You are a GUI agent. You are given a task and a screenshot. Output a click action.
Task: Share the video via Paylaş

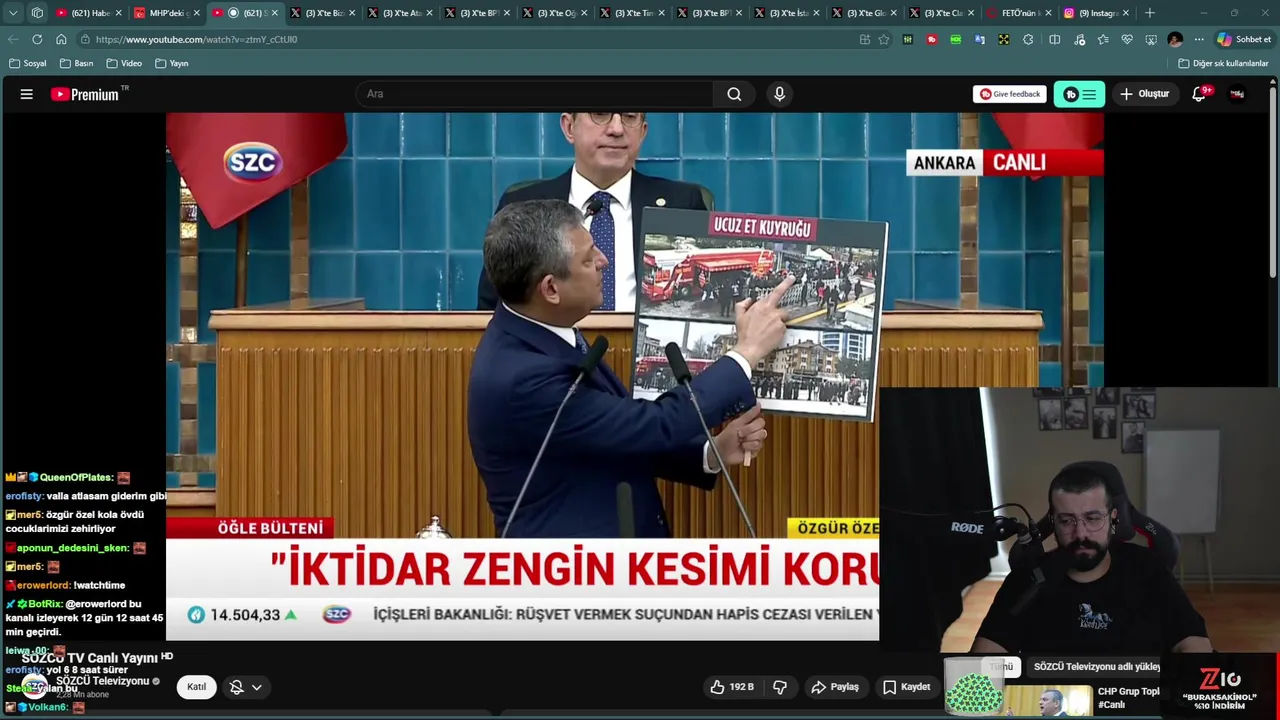point(835,687)
